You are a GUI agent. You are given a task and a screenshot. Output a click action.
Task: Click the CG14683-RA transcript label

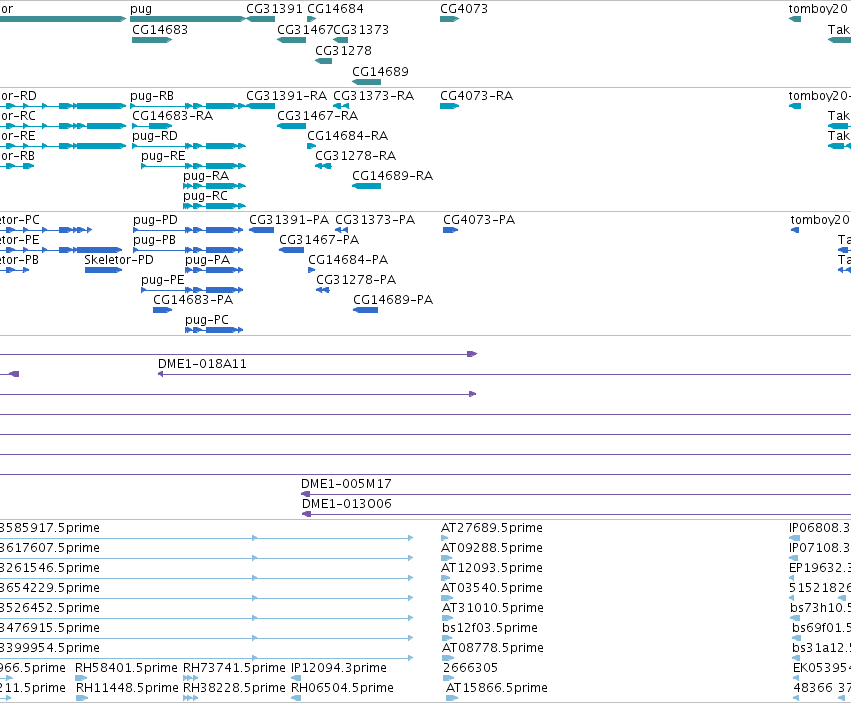[173, 116]
